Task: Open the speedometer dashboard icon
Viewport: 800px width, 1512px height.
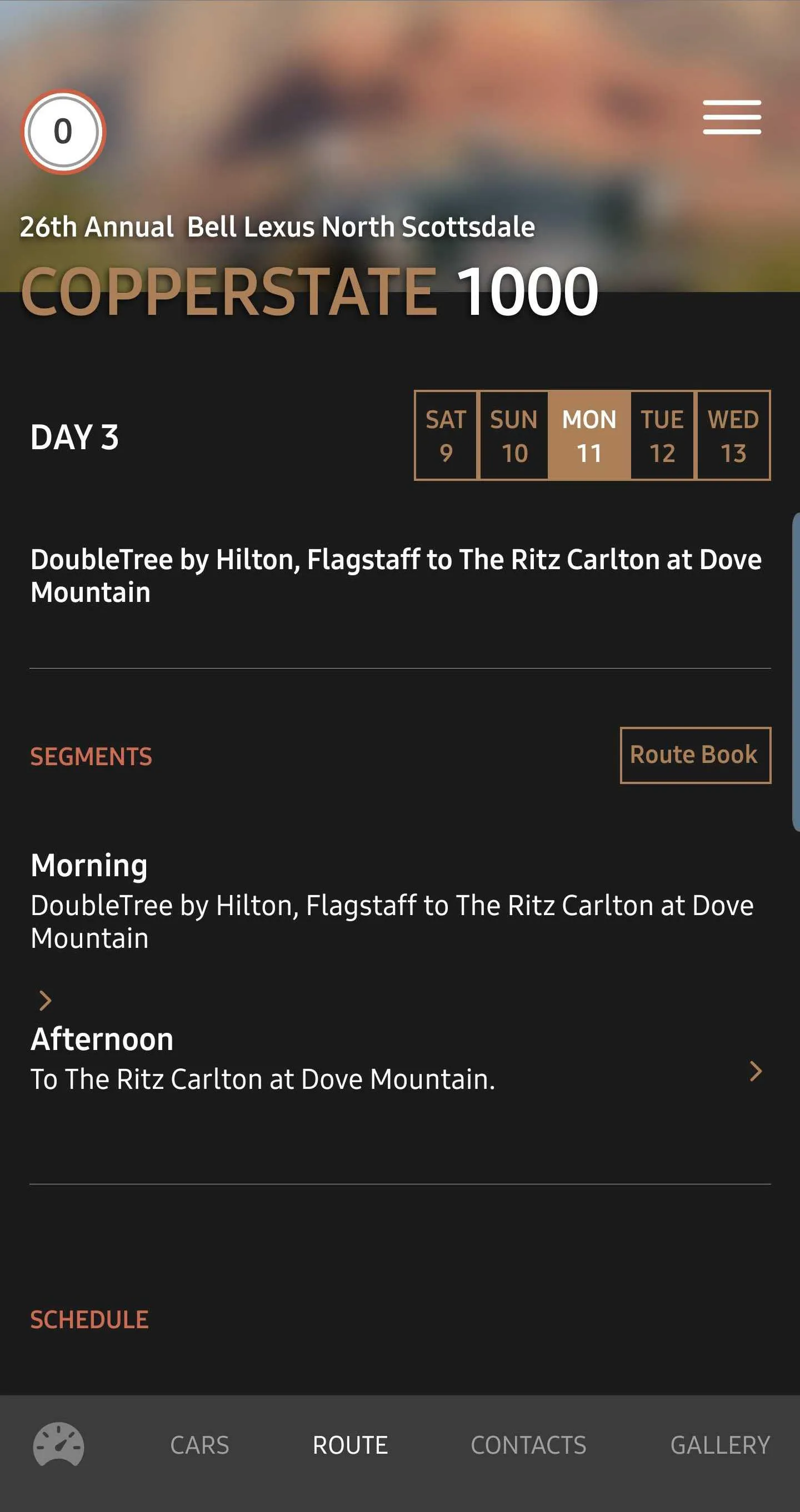Action: click(x=58, y=1444)
